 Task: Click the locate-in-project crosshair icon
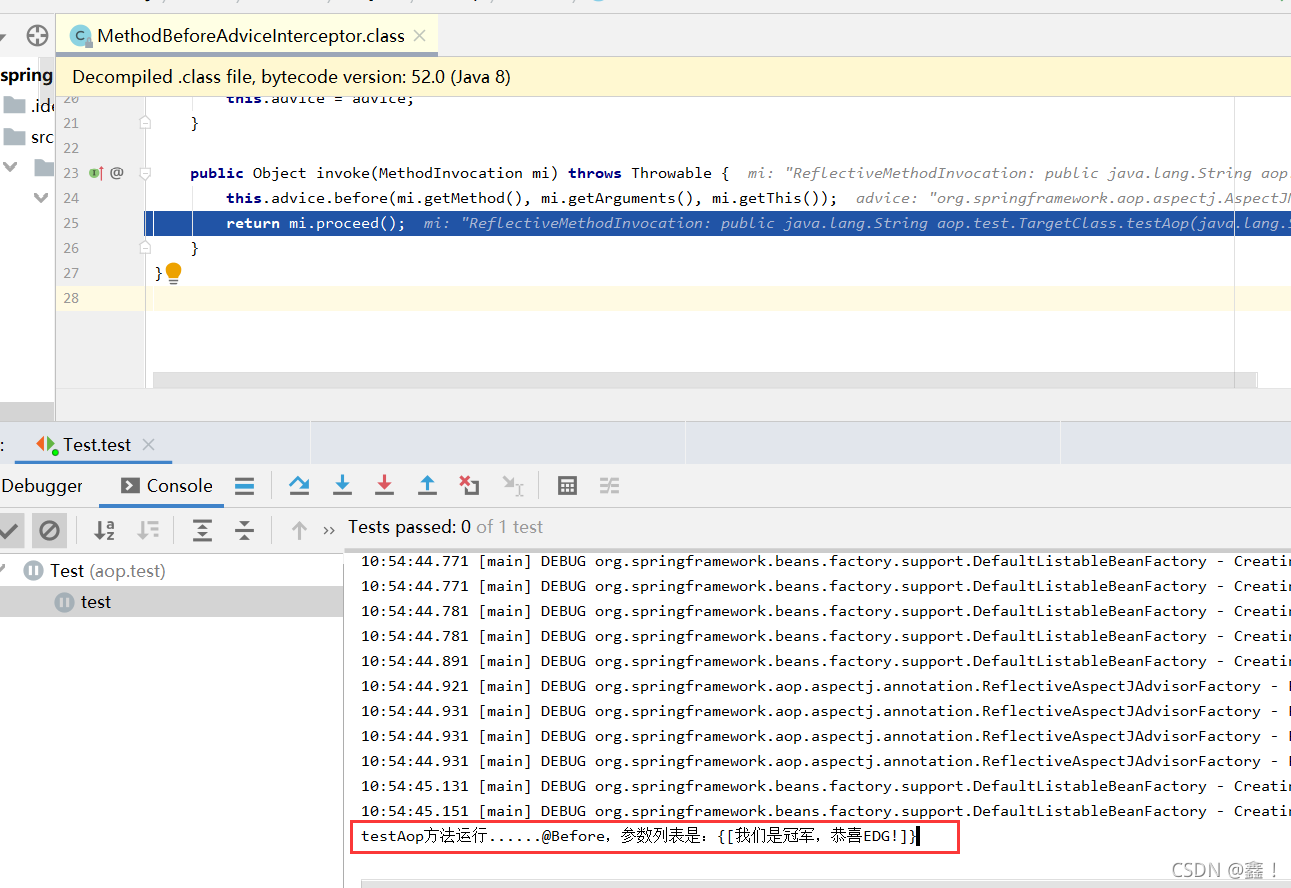[38, 36]
